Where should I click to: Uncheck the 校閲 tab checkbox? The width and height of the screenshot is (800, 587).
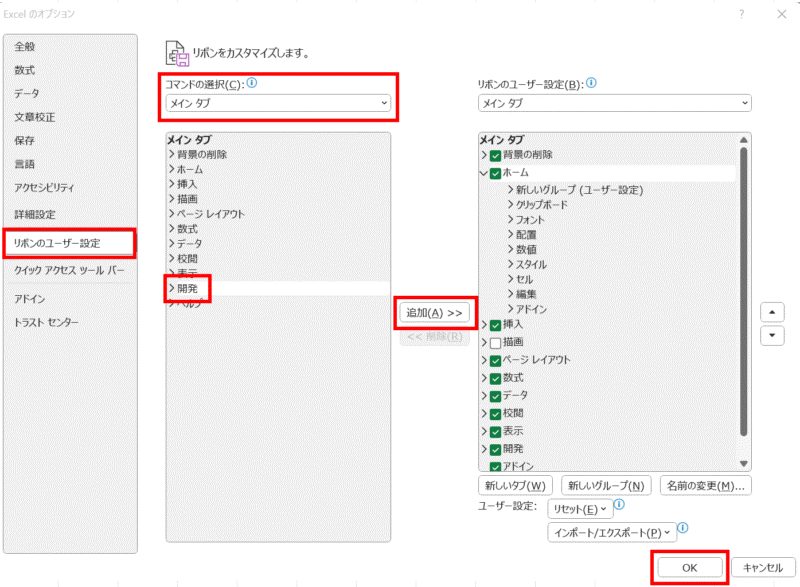click(x=495, y=414)
